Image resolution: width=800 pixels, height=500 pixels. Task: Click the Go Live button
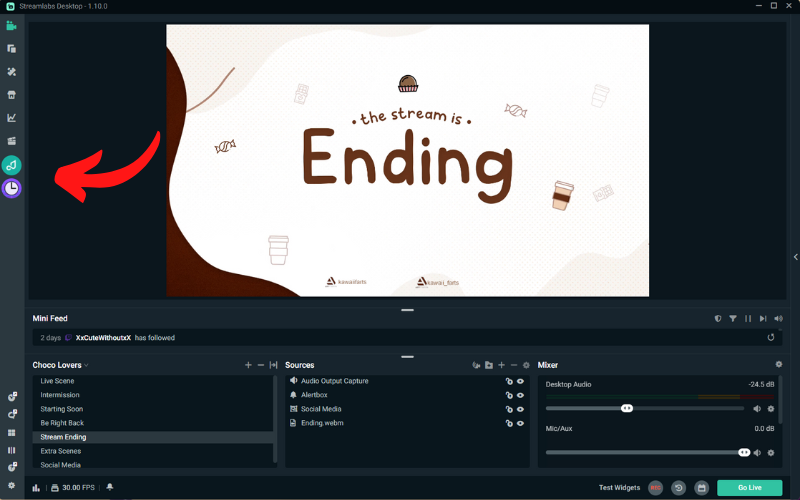(x=749, y=487)
